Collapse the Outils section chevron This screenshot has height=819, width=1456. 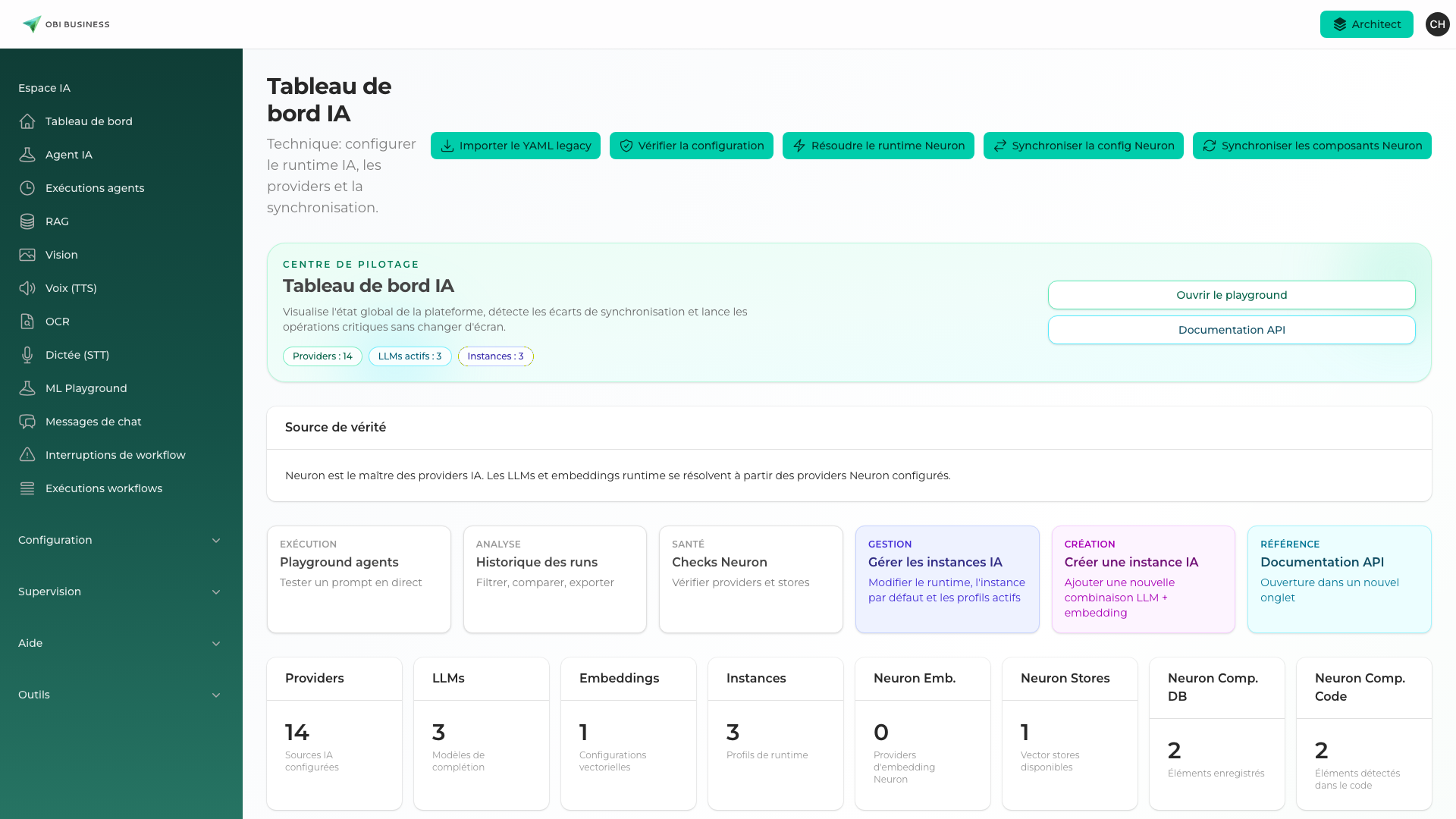216,695
